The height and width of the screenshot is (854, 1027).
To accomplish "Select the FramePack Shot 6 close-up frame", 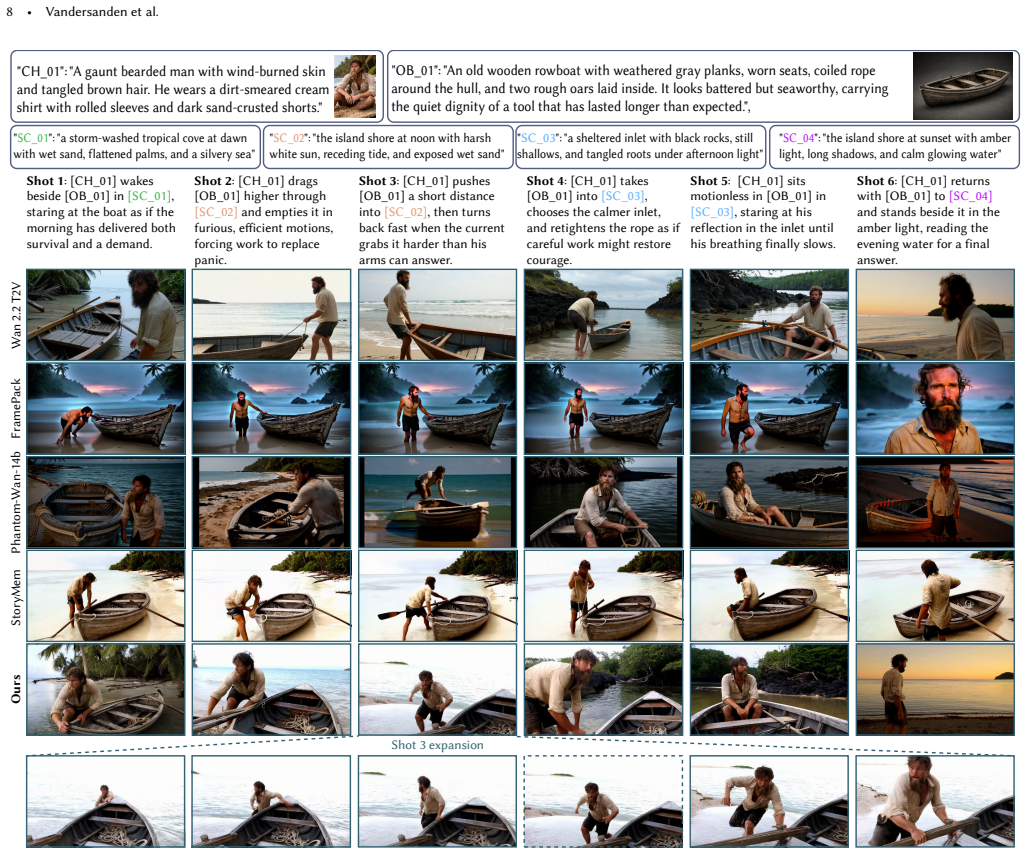I will 935,408.
